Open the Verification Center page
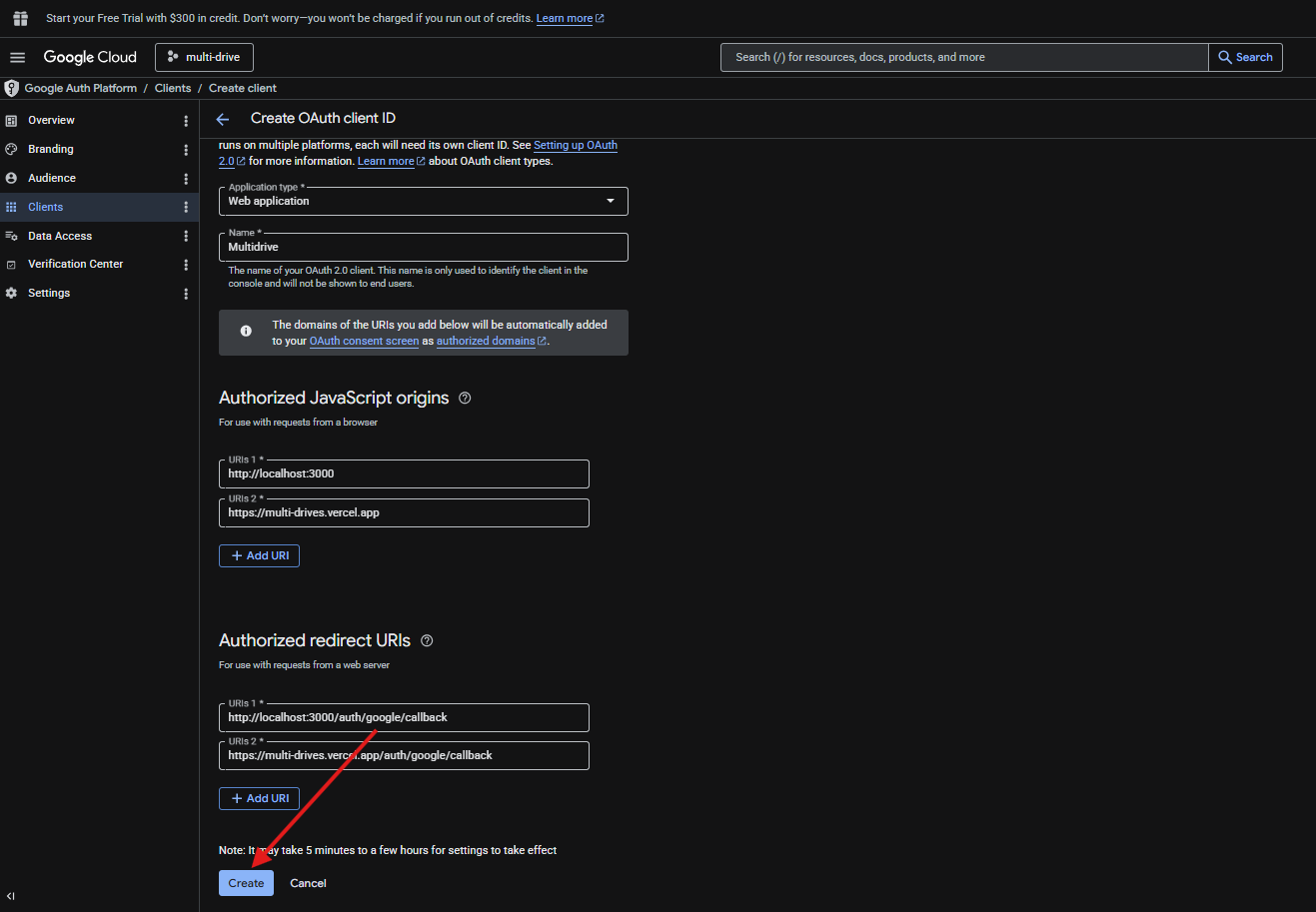The height and width of the screenshot is (912, 1316). [76, 264]
